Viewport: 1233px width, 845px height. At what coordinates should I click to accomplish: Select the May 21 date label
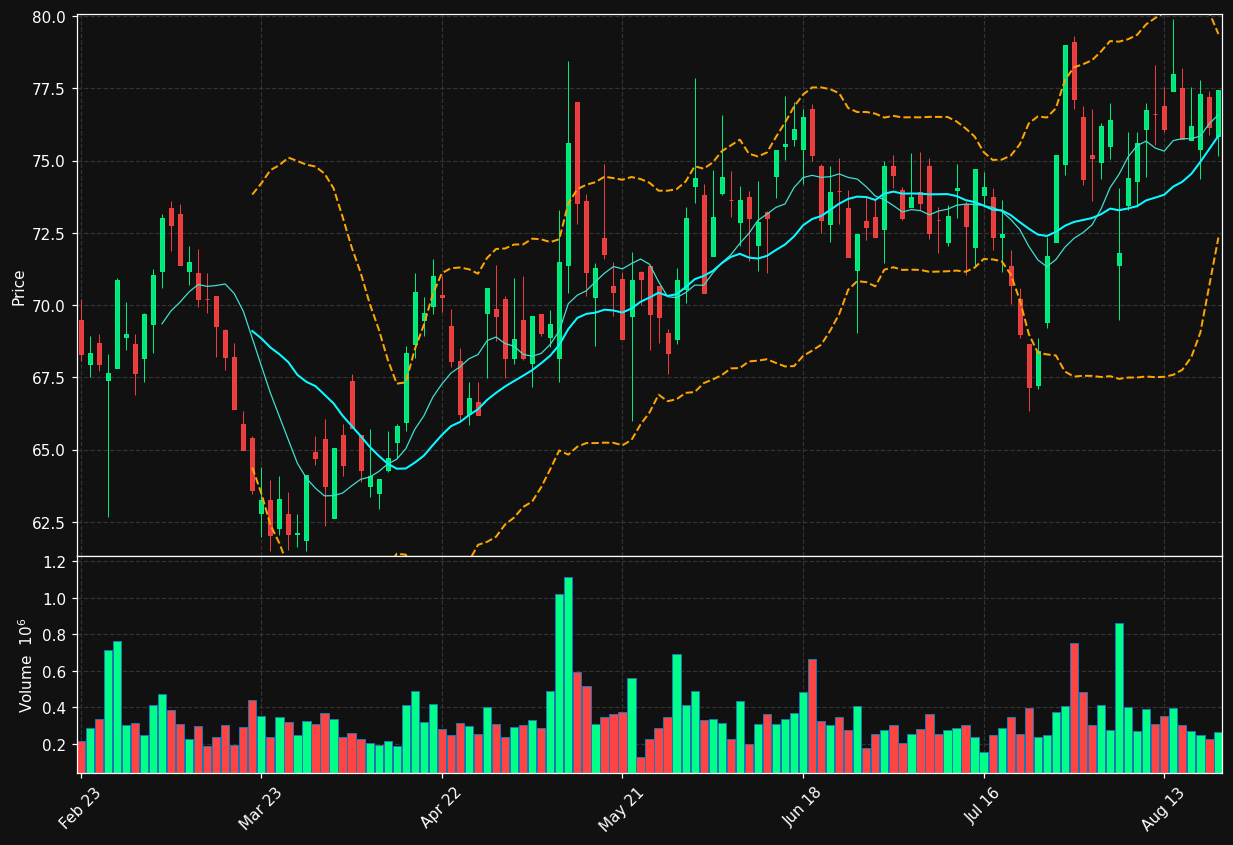620,809
